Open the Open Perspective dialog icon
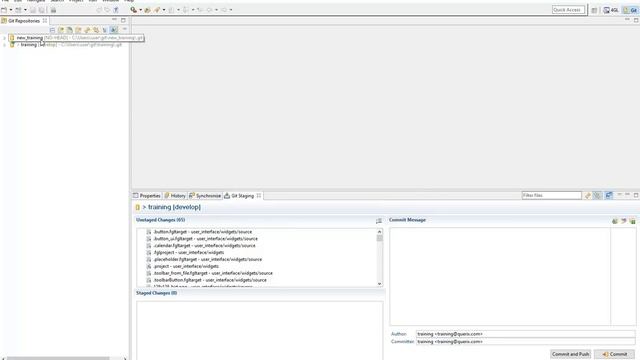The width and height of the screenshot is (640, 360). point(594,10)
